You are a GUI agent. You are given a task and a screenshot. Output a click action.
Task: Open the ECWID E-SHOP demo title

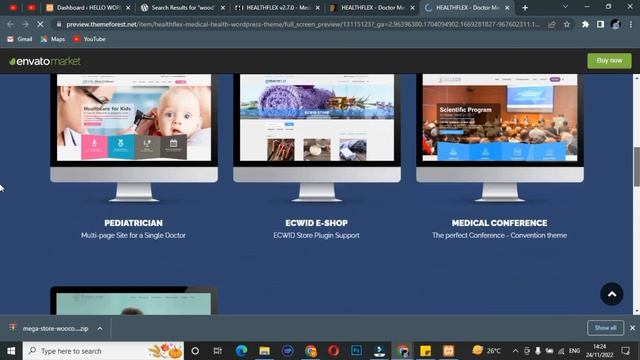coord(316,223)
